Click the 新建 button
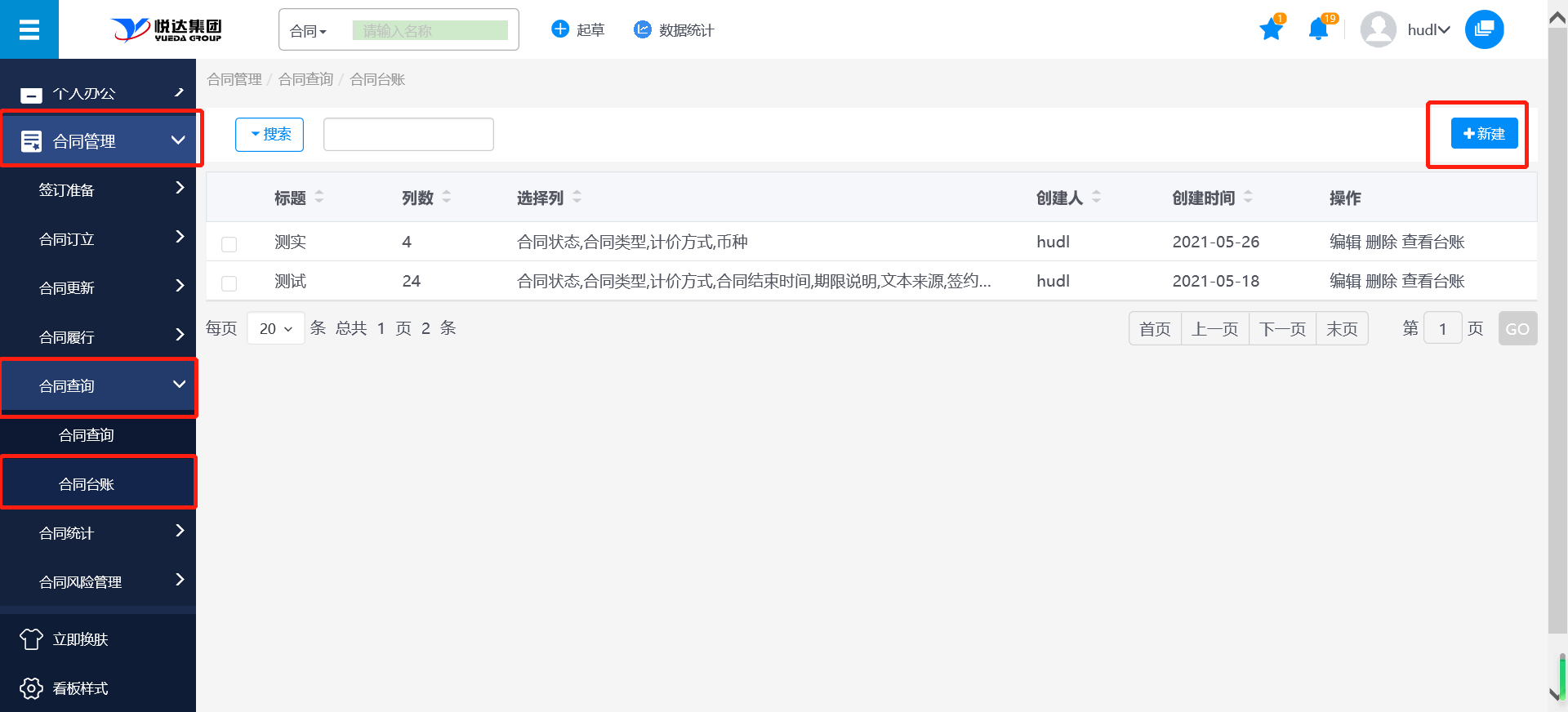 (1484, 134)
